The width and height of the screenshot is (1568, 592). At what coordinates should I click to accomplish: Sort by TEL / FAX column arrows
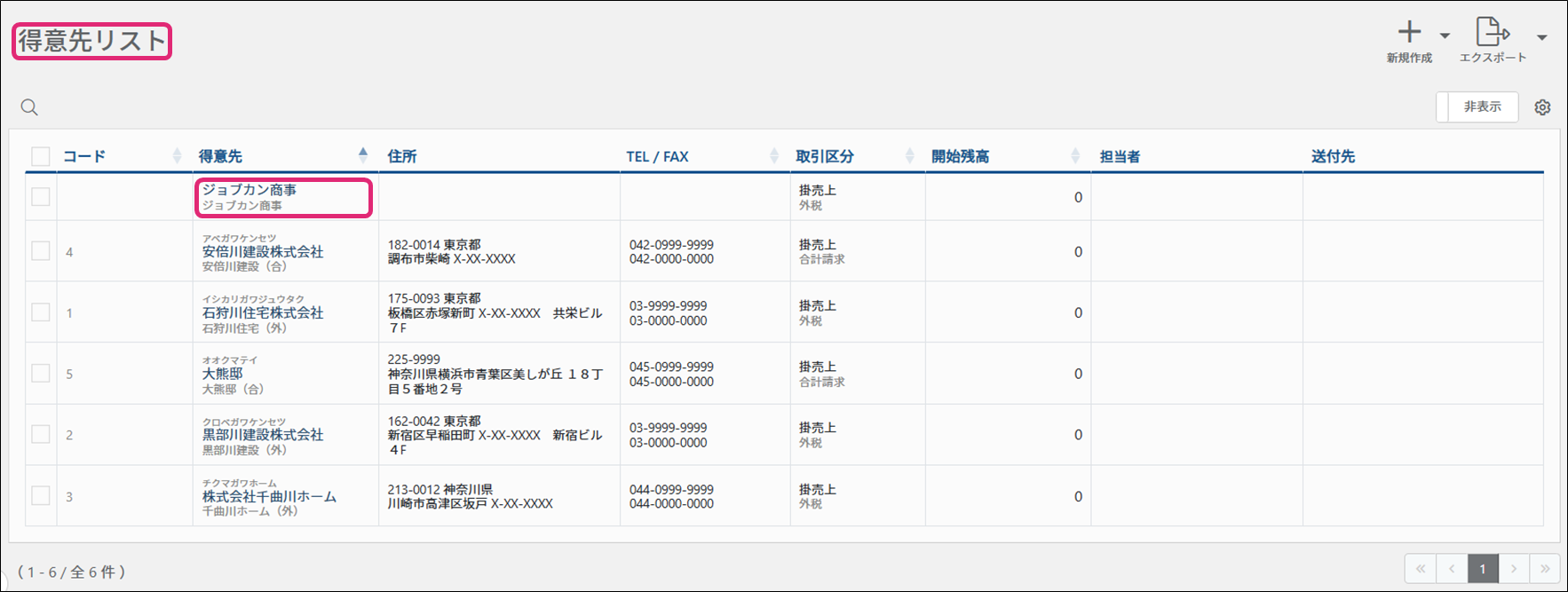point(774,156)
